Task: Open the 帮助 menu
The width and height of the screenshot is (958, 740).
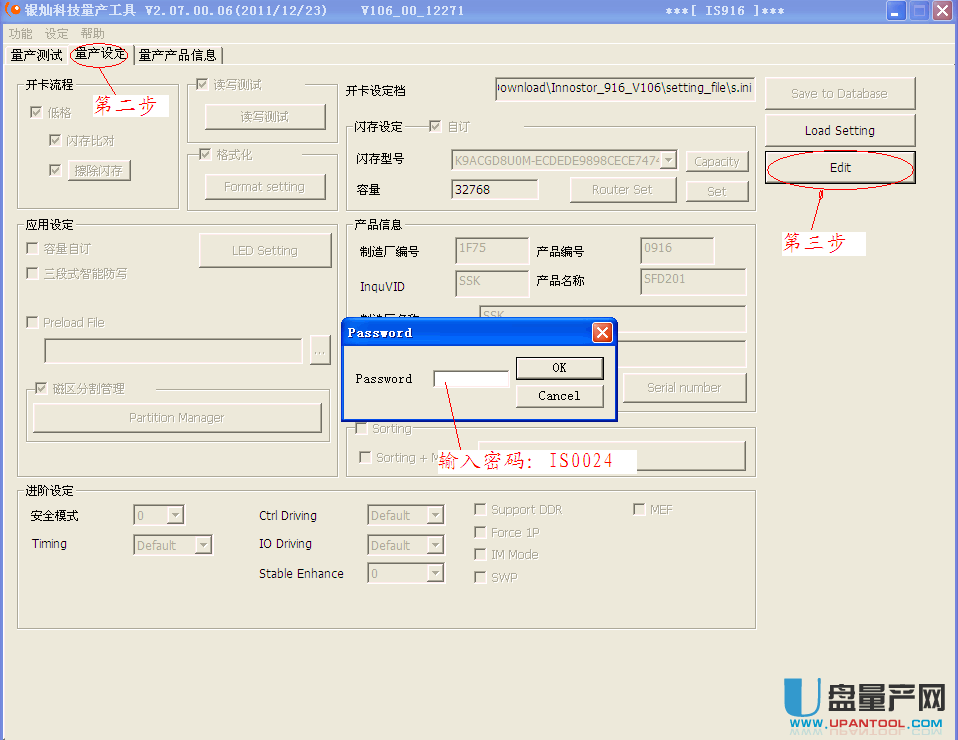Action: point(92,33)
